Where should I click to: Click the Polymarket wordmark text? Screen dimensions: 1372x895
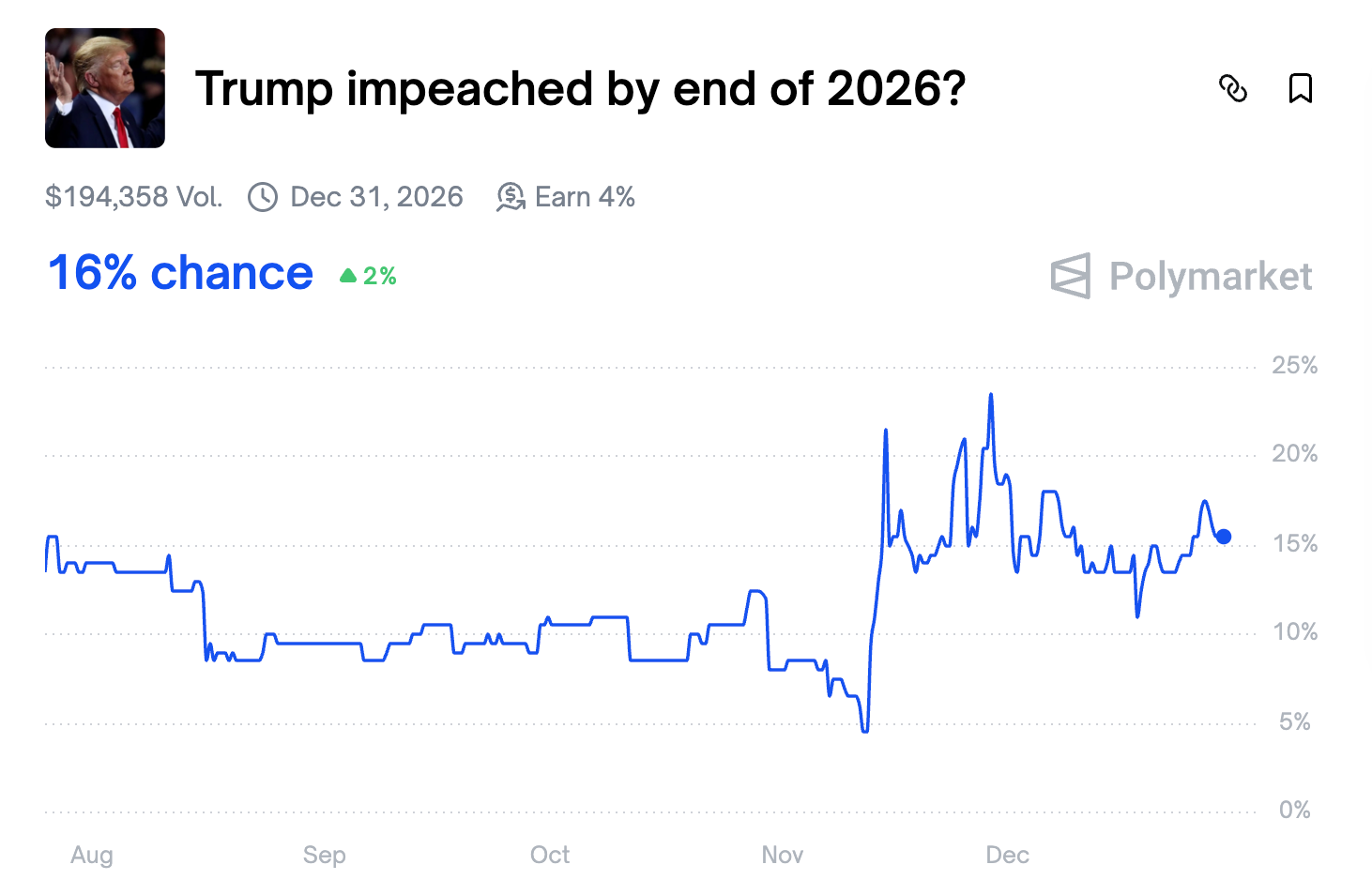1211,277
